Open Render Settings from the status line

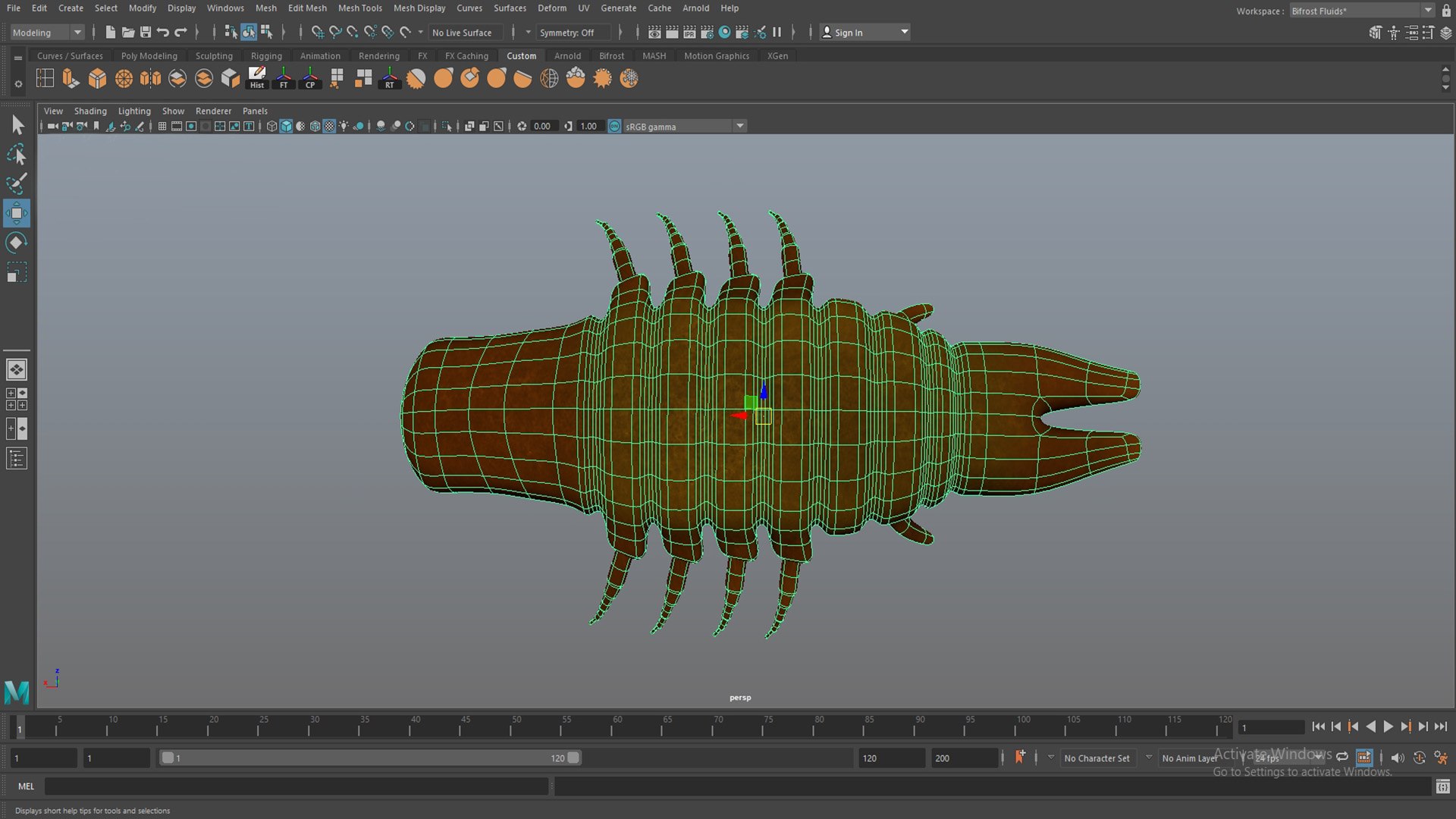(707, 32)
